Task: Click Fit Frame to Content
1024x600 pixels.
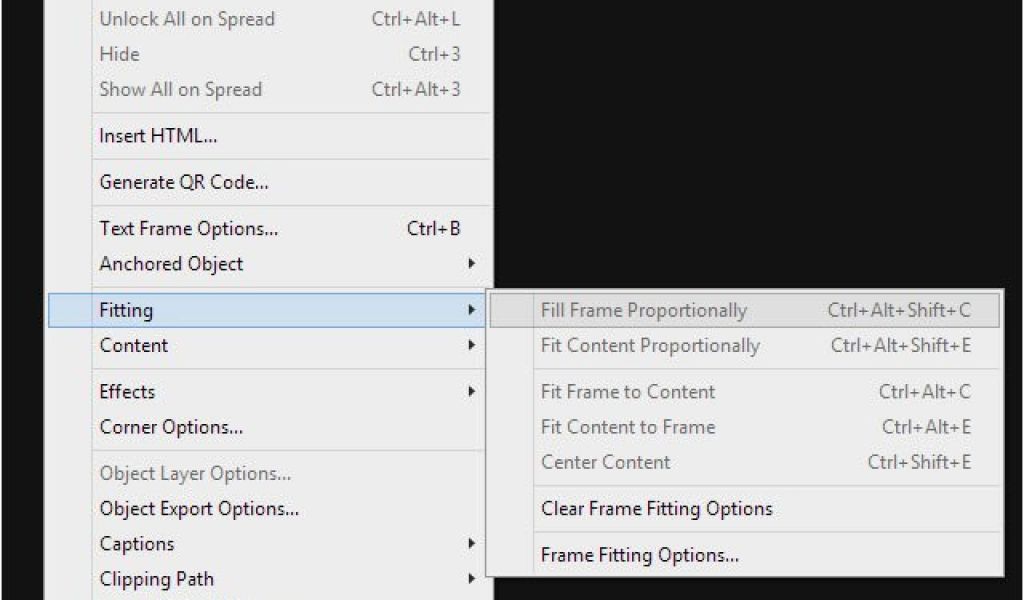Action: point(628,392)
